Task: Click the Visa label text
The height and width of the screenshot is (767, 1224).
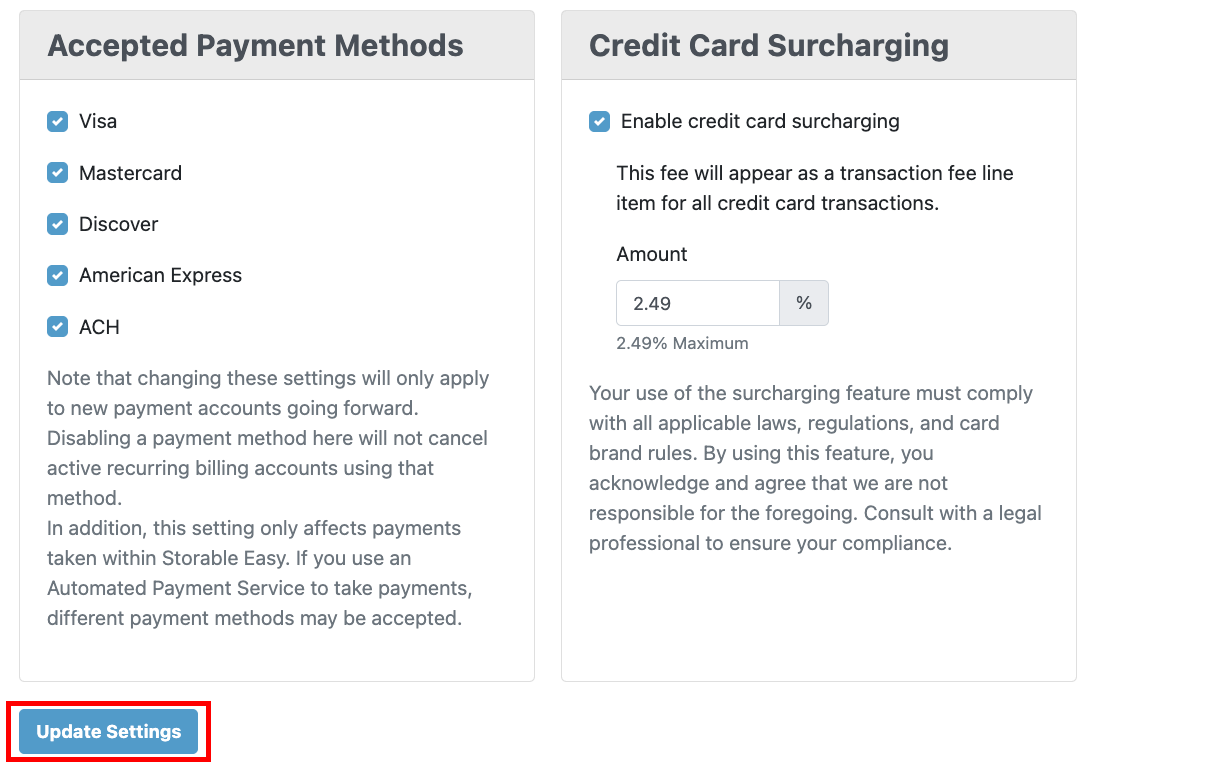Action: (98, 122)
